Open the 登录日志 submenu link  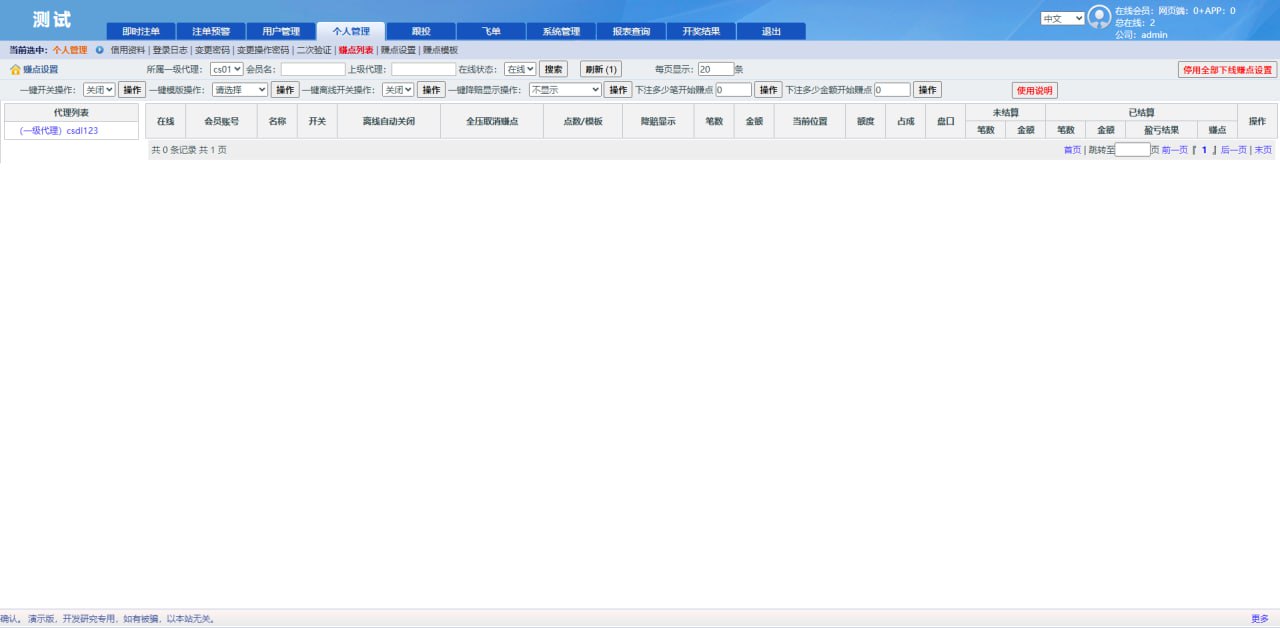coord(170,49)
